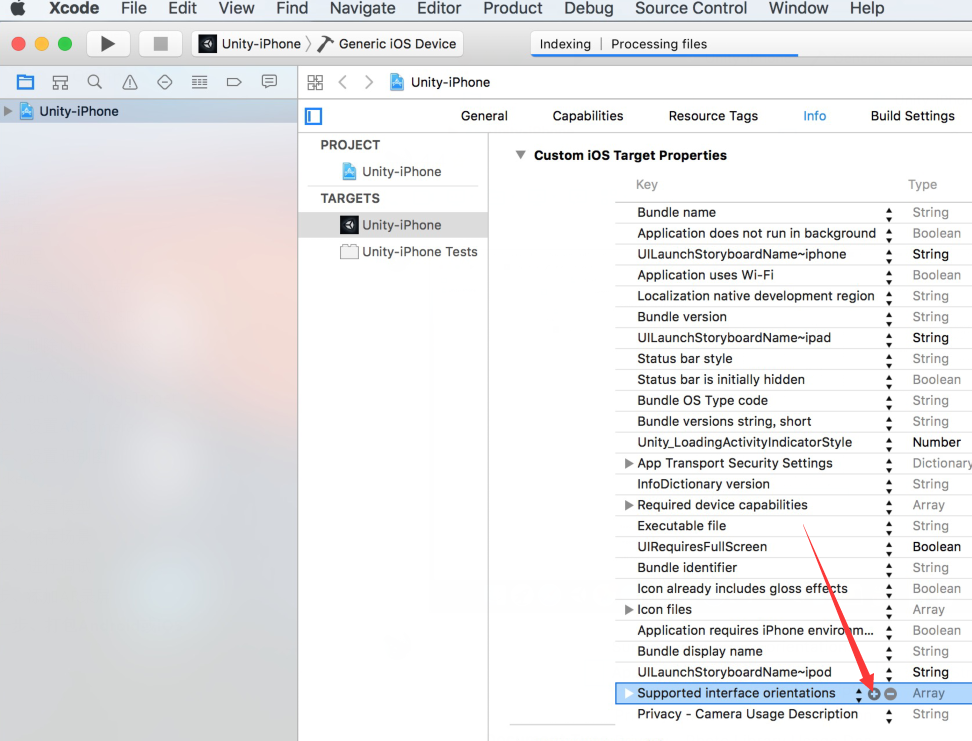Show the Symbol navigator
The height and width of the screenshot is (741, 972).
pyautogui.click(x=60, y=82)
